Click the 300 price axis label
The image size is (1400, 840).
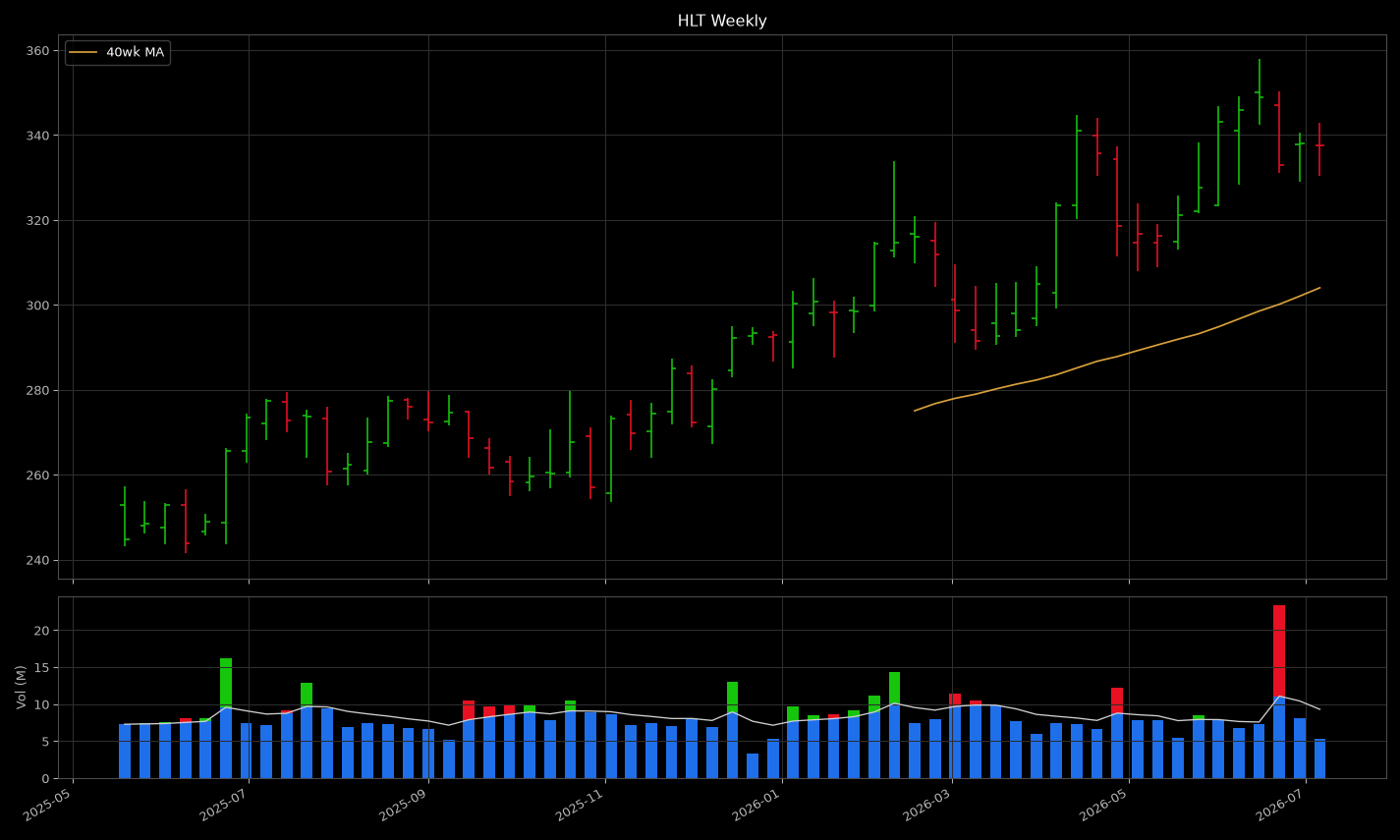point(37,306)
